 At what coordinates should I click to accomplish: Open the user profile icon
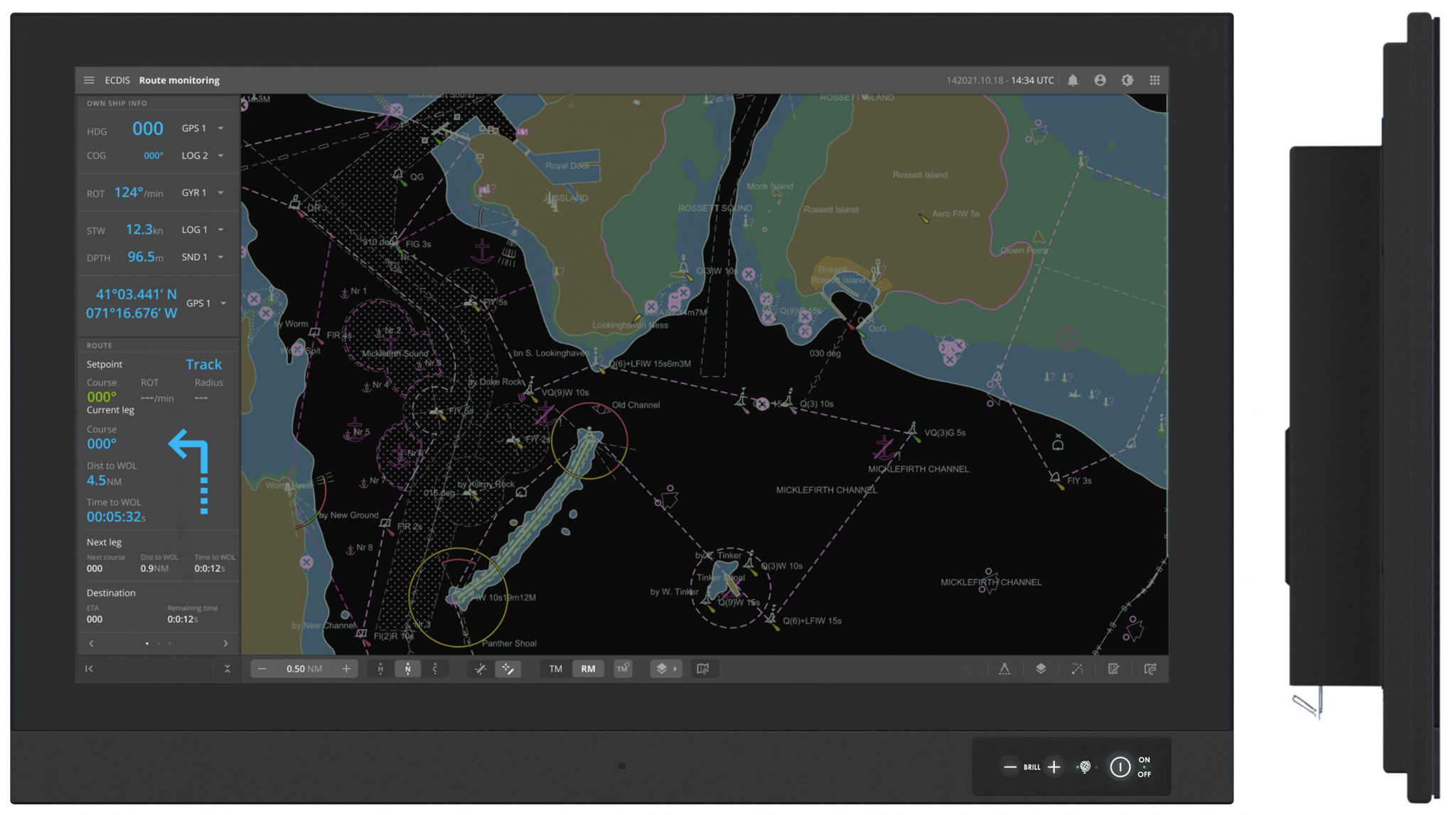point(1100,80)
